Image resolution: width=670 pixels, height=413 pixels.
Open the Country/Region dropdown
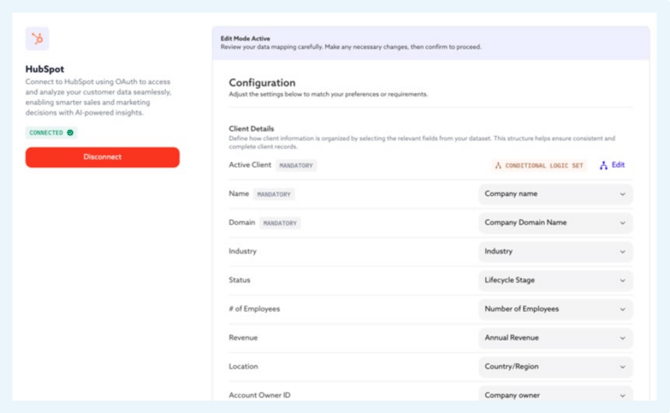(555, 367)
